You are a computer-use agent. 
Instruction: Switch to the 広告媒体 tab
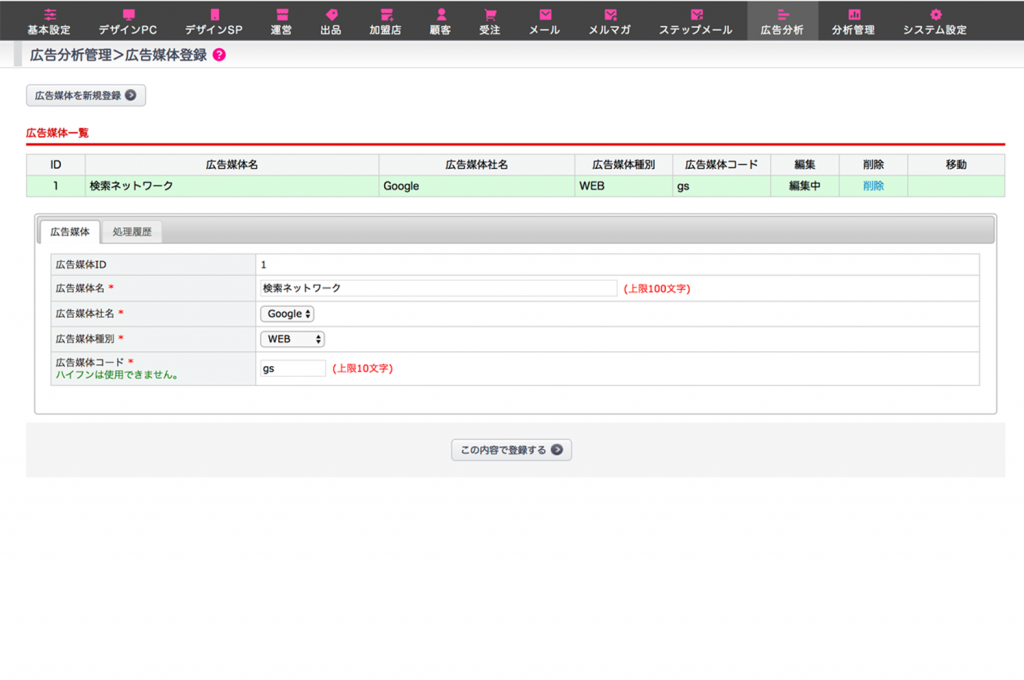[70, 231]
